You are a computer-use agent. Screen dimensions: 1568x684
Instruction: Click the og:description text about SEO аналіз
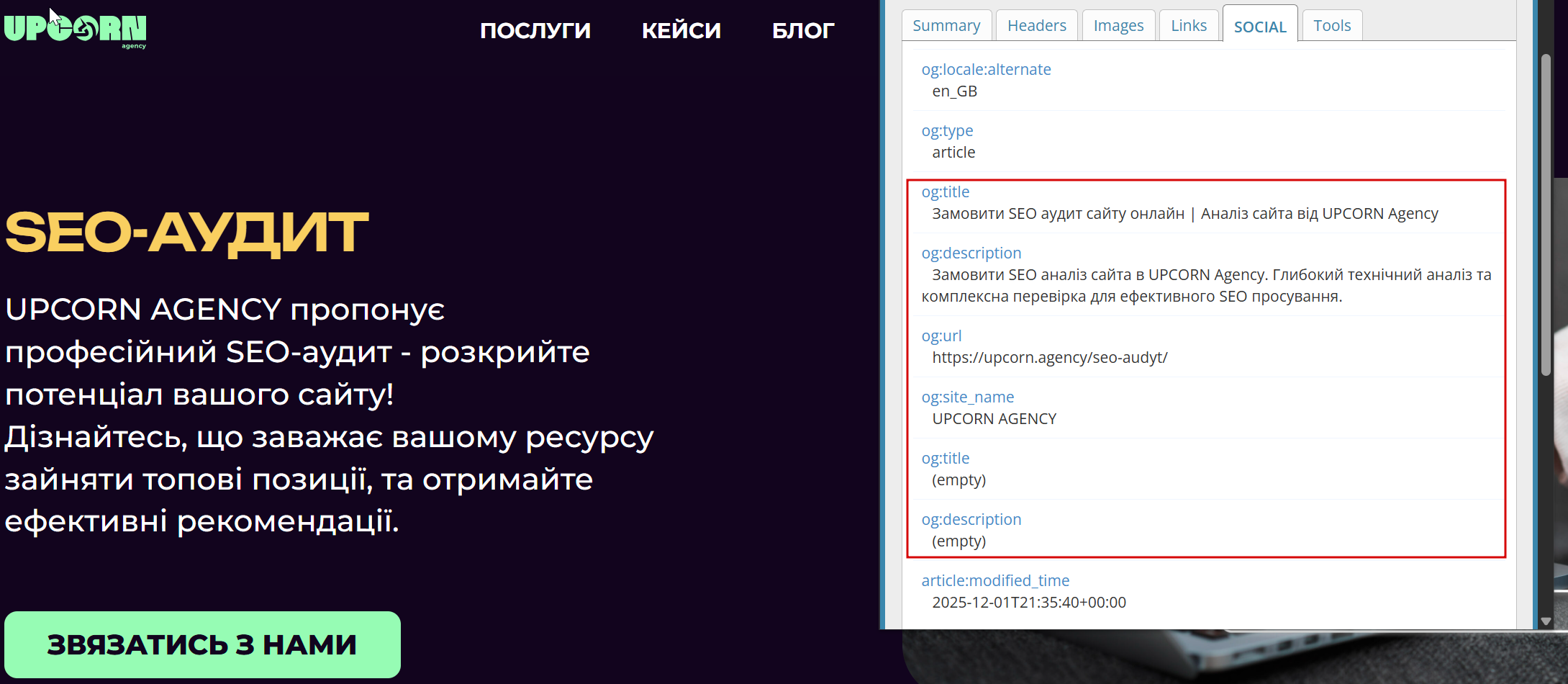click(x=1206, y=286)
